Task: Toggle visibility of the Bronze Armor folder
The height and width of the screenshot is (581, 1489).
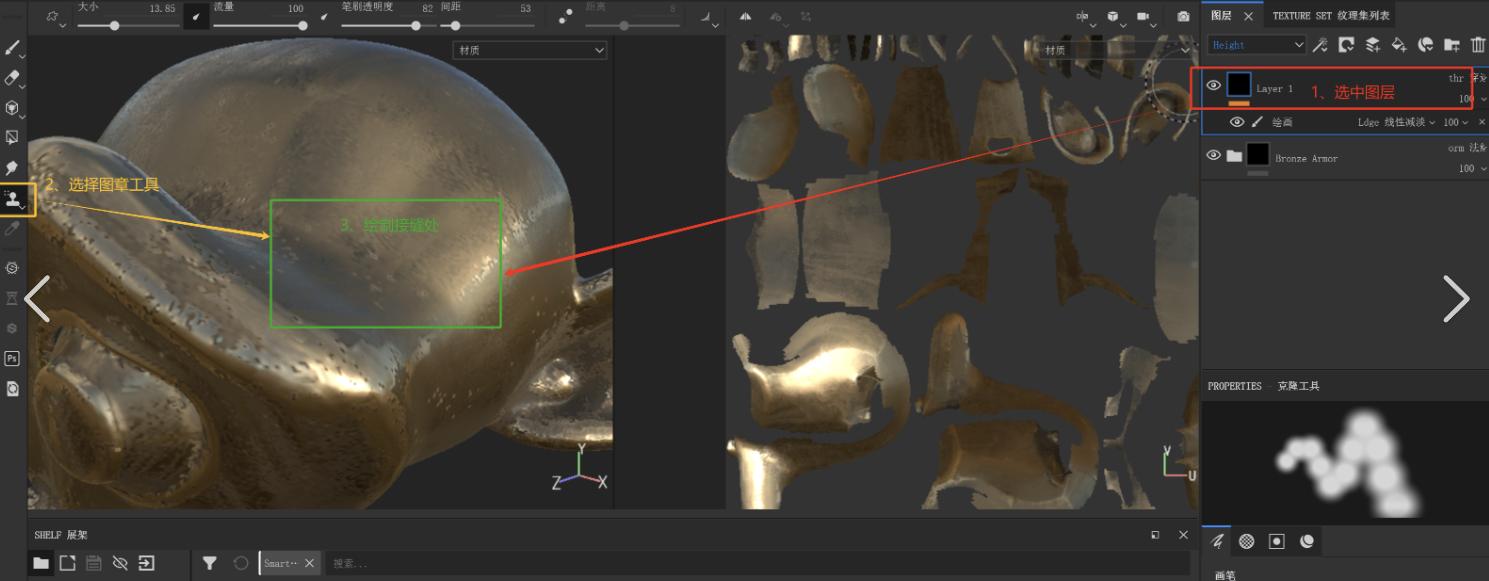Action: click(1214, 156)
